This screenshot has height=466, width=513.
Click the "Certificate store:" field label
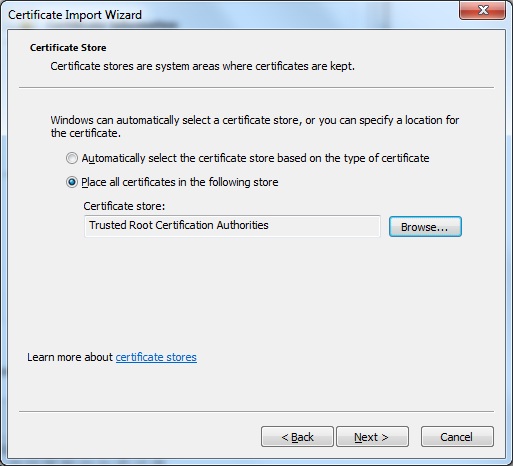pyautogui.click(x=124, y=206)
